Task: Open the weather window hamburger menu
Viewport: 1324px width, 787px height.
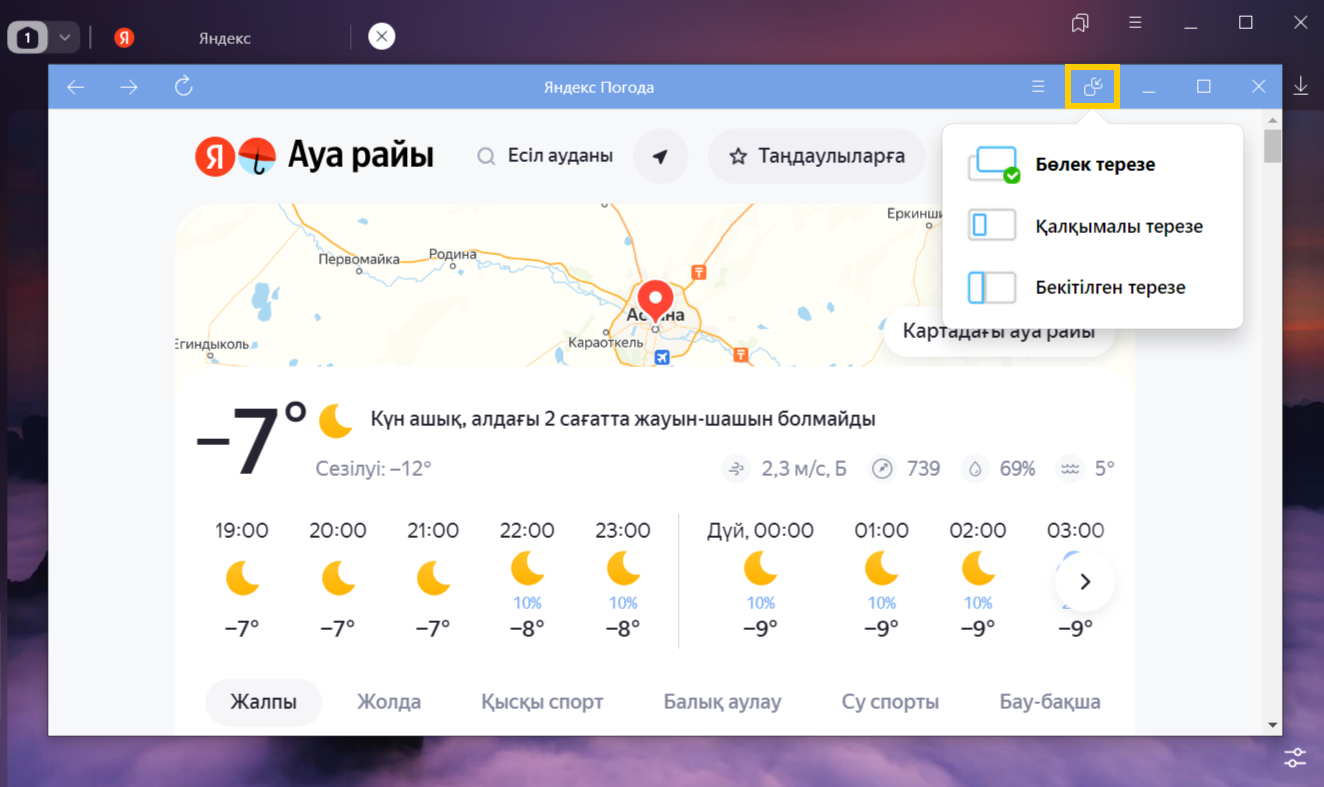Action: pyautogui.click(x=1038, y=87)
